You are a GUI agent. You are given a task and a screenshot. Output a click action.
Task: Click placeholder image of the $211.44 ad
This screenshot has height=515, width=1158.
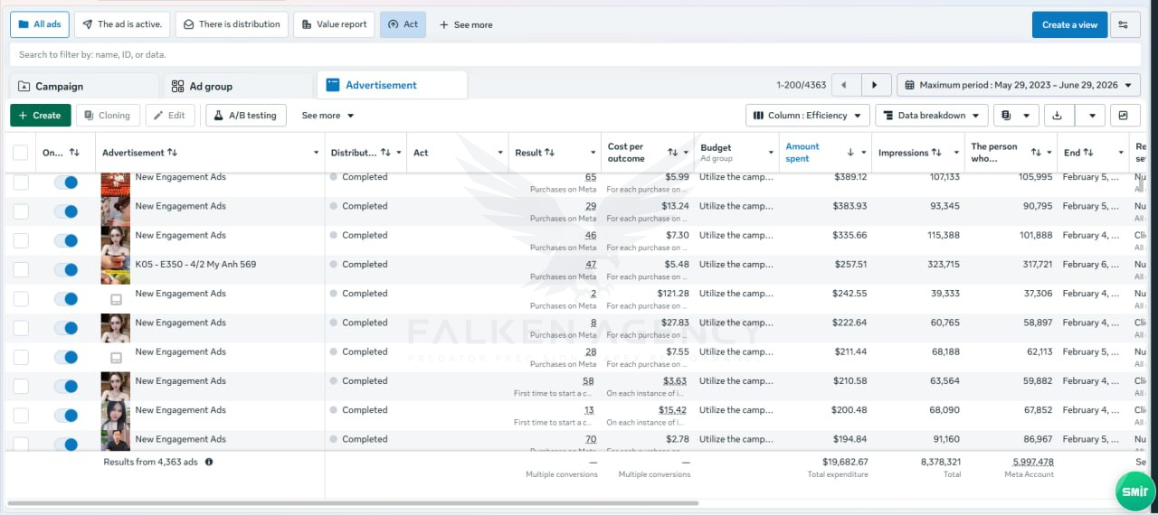click(115, 358)
